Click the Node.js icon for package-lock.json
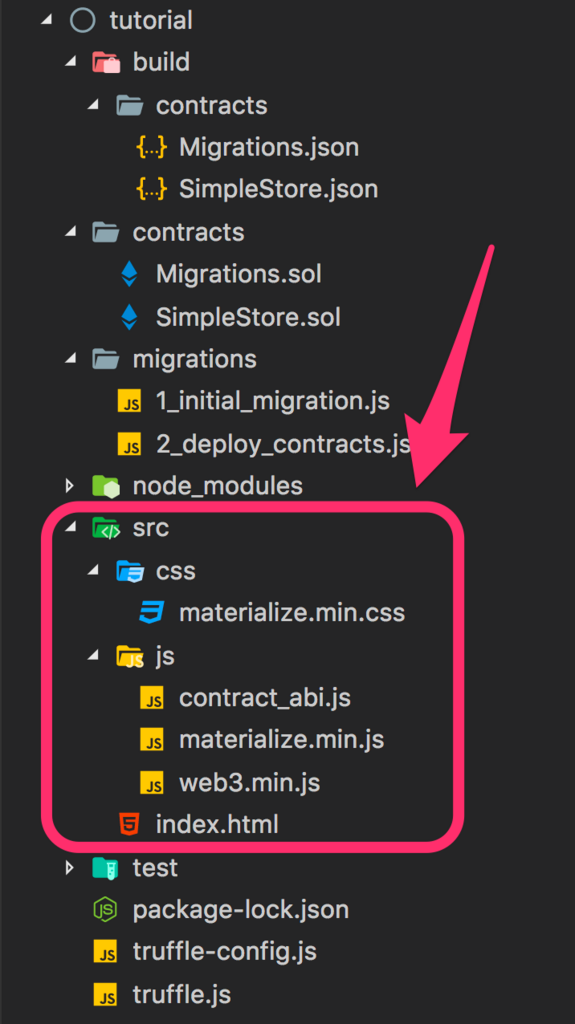 (x=106, y=910)
